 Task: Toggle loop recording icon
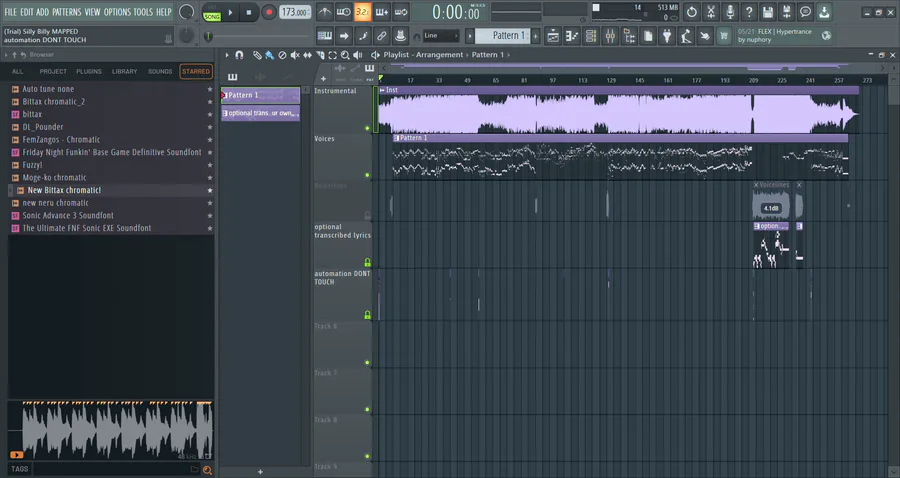[x=401, y=12]
